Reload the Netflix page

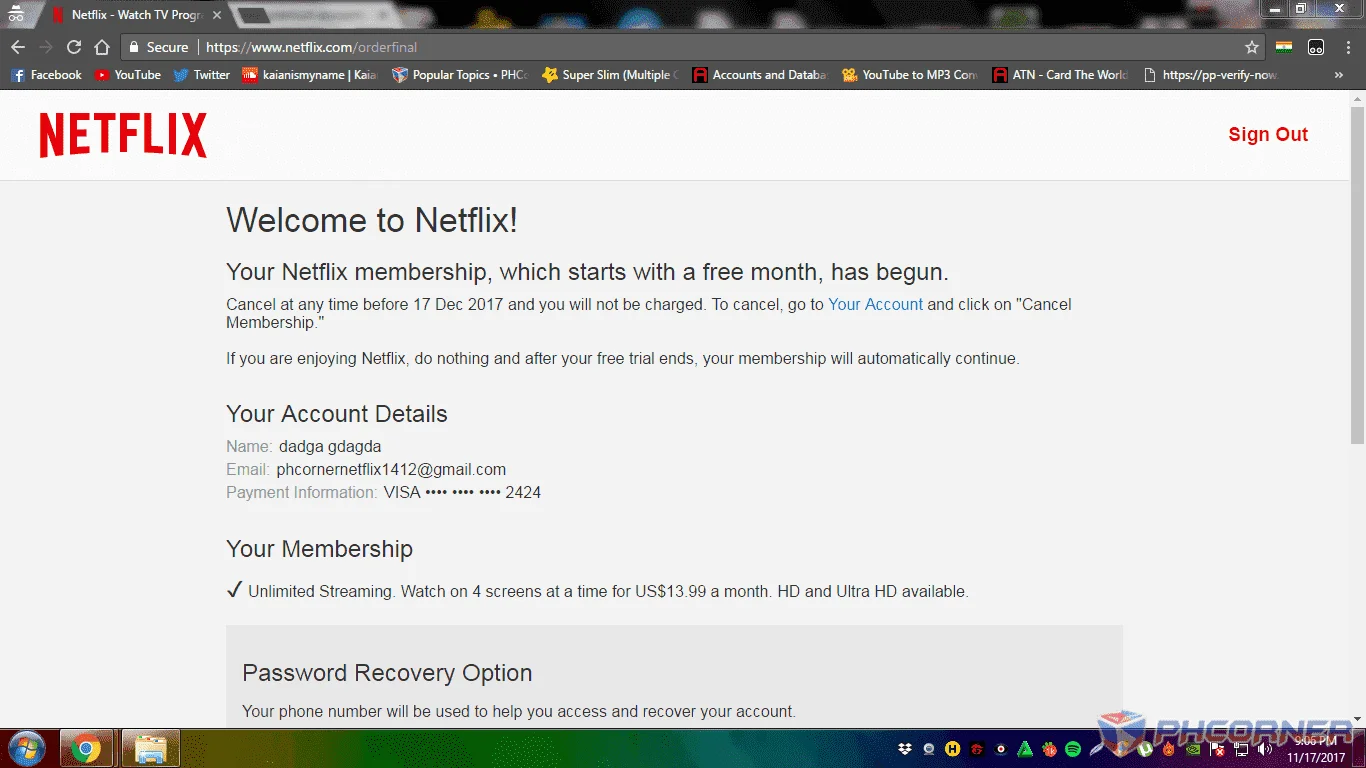(x=74, y=47)
